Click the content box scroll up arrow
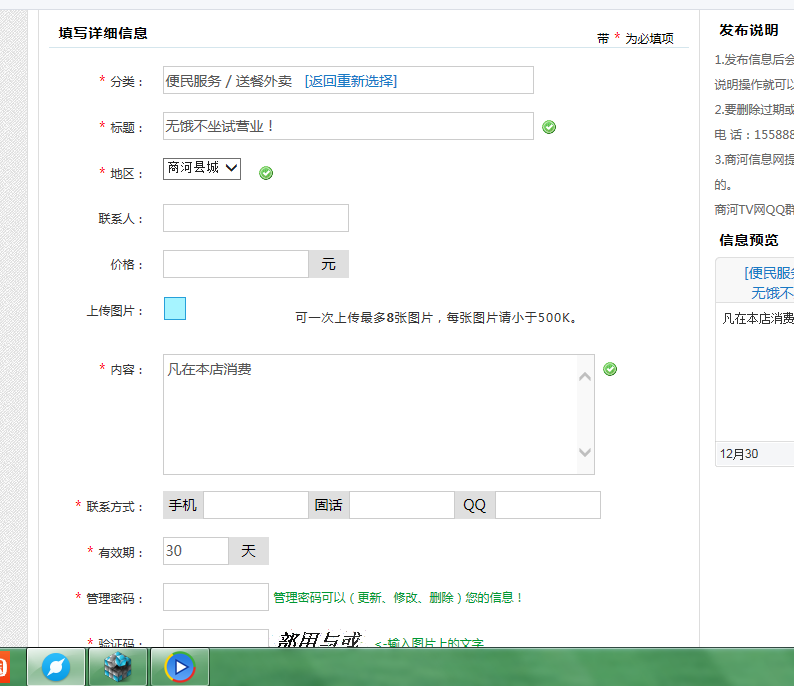Screen dimensions: 794x686 point(585,376)
